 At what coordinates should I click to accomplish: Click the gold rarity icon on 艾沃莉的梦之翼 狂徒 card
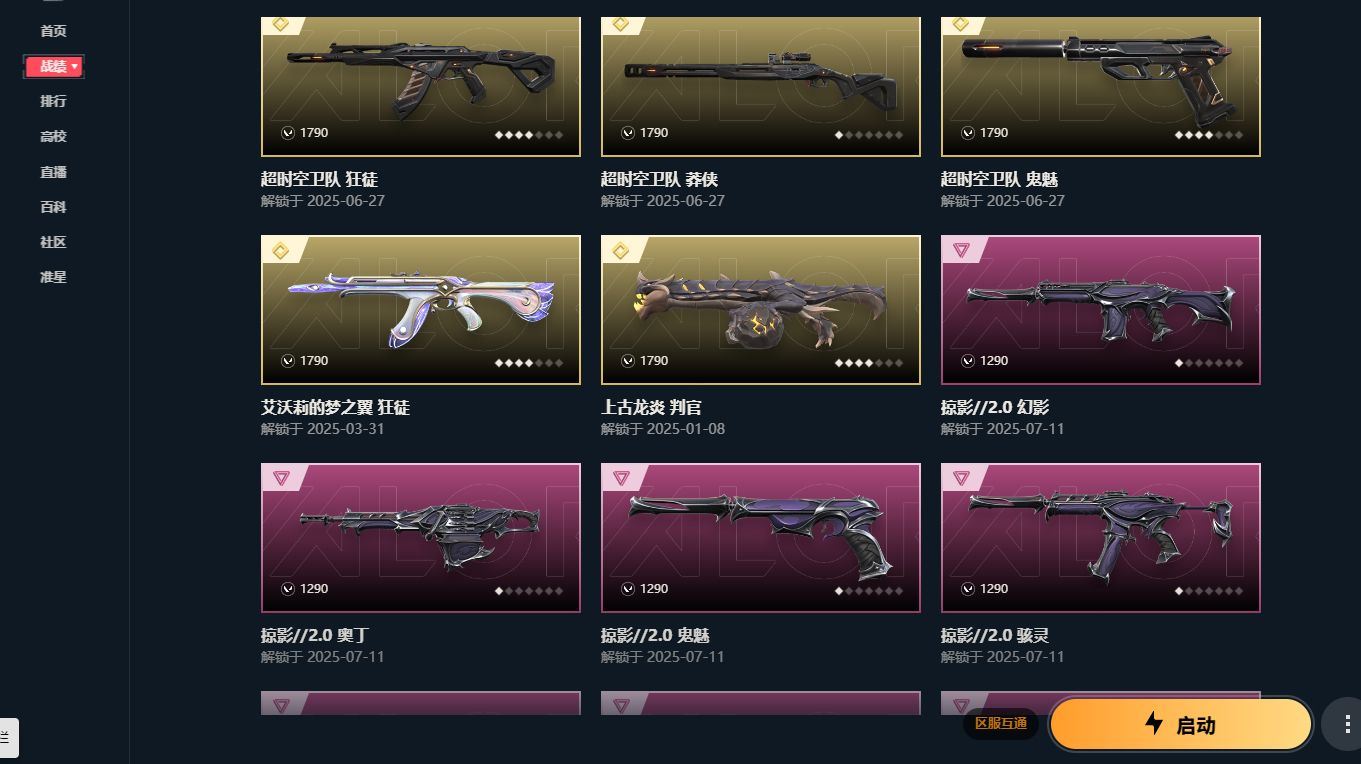[280, 250]
